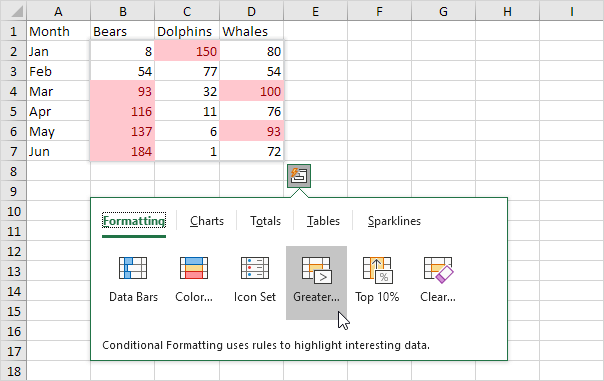Screen dimensions: 604x381
Task: Select Bears value 93 in Mar row
Action: (122, 91)
